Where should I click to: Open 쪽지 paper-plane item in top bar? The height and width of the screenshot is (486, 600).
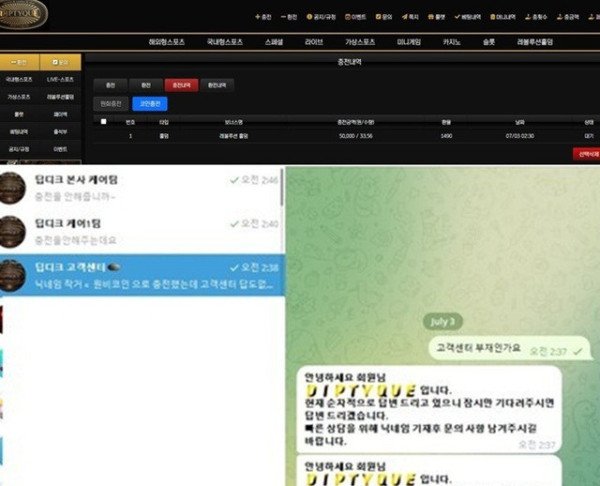click(x=410, y=17)
